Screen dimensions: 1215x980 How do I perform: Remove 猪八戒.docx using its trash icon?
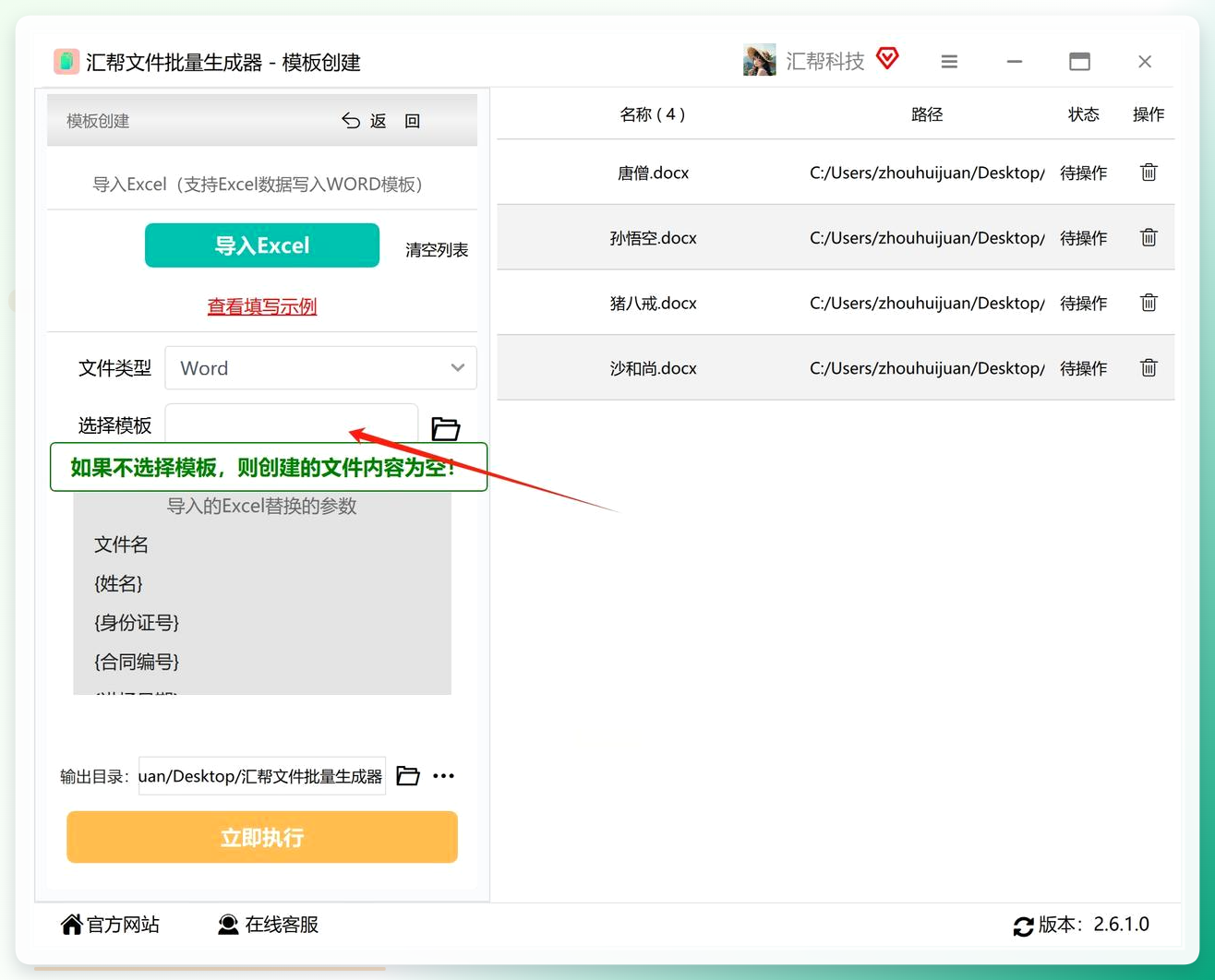coord(1149,303)
